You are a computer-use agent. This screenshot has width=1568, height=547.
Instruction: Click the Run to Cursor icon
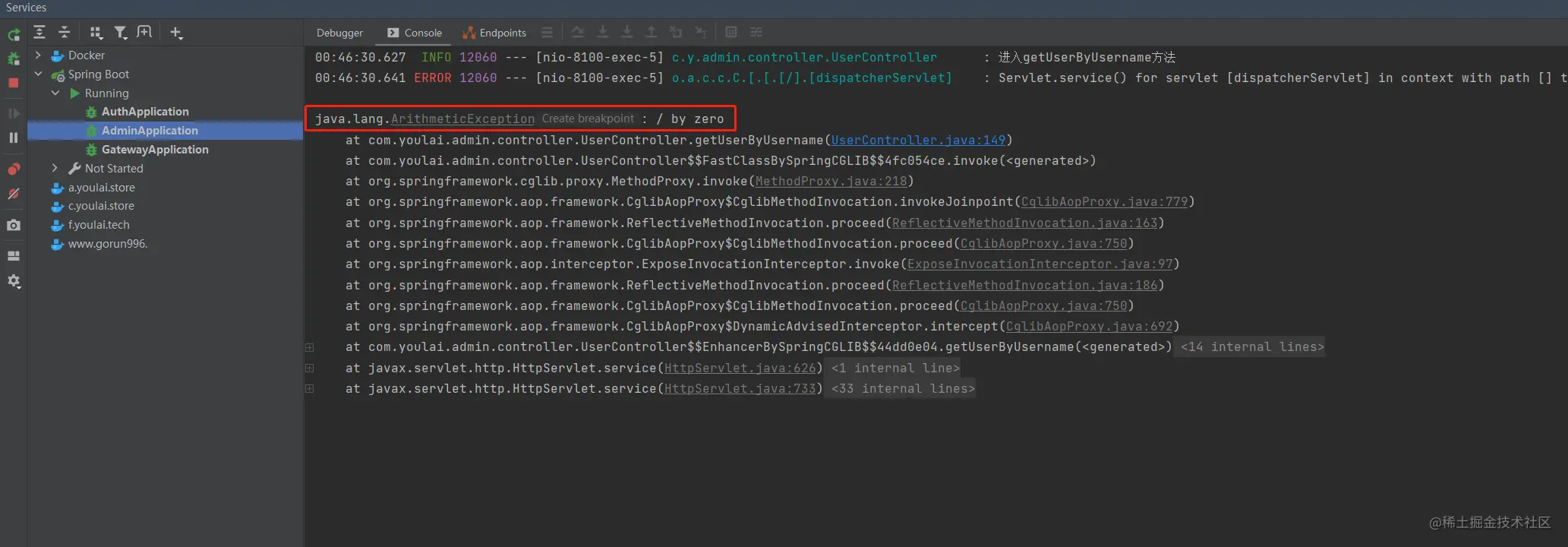tap(701, 32)
